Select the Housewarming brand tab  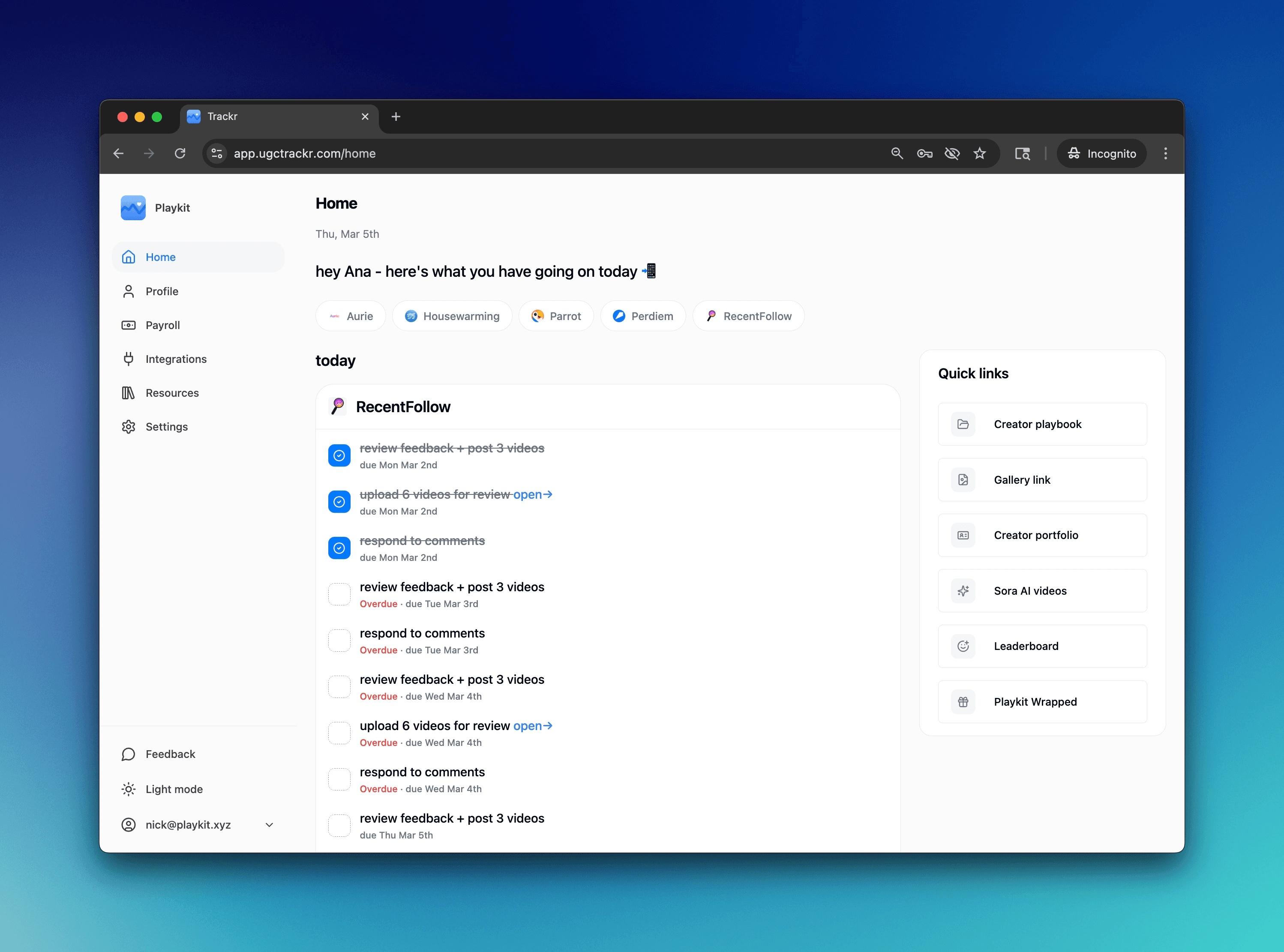click(x=453, y=316)
